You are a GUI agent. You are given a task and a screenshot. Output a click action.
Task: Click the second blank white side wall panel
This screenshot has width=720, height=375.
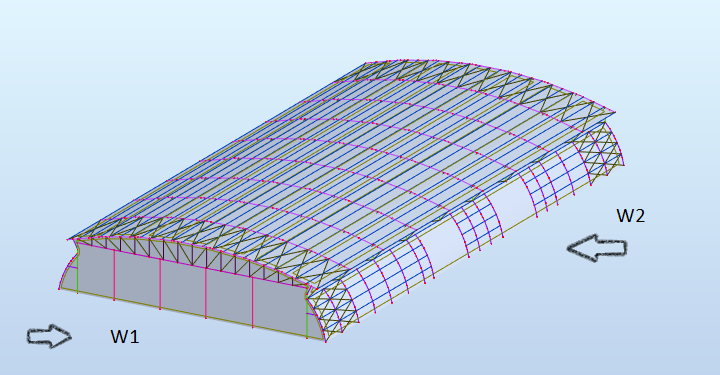[512, 201]
